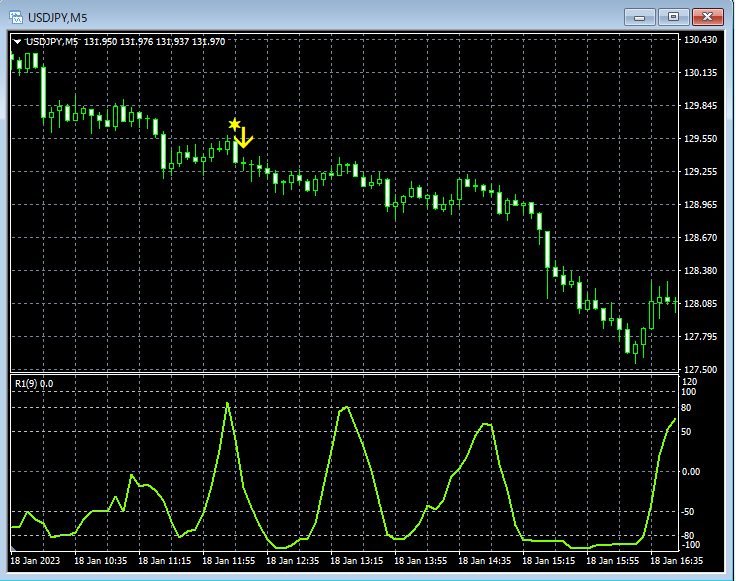Click time label 18 Jan 14:35

point(484,561)
